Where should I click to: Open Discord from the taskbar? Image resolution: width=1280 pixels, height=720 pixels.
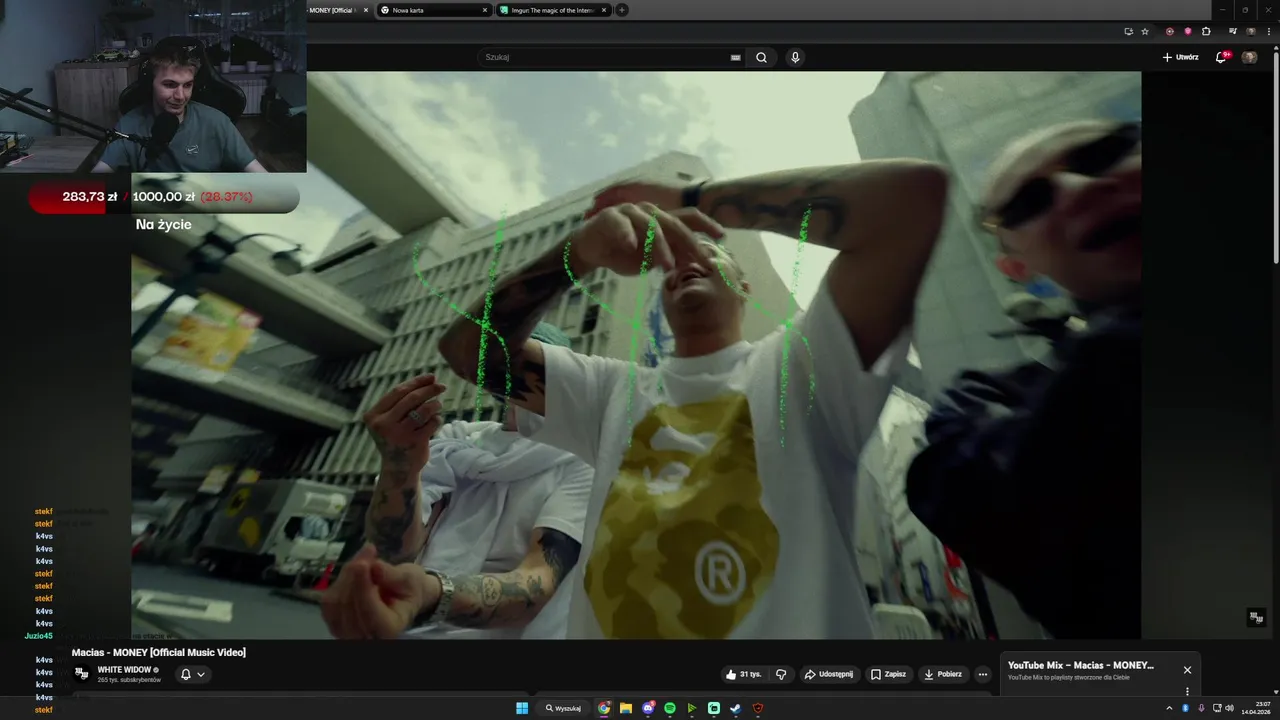[648, 708]
